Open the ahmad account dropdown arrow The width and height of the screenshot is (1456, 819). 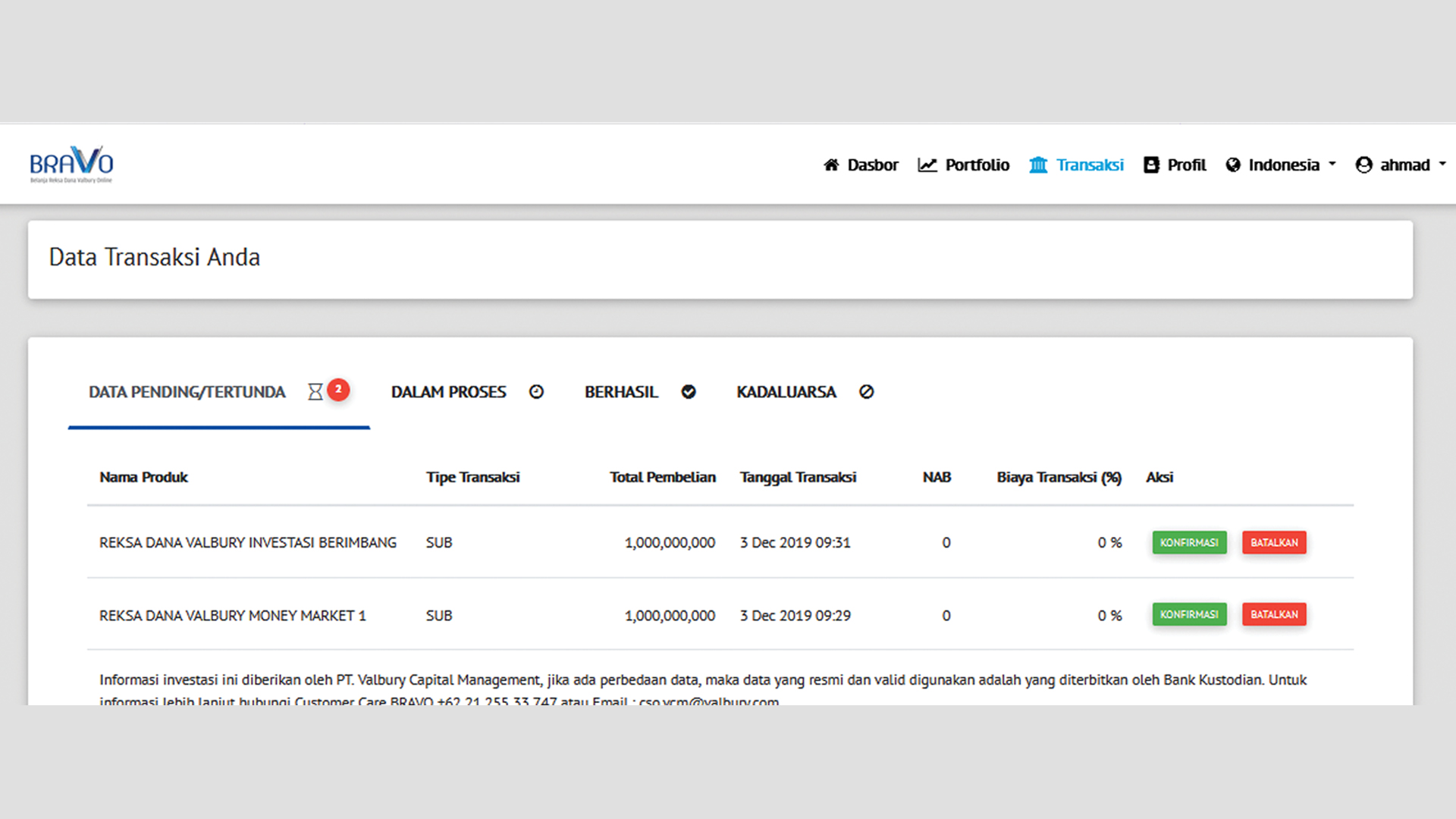[1442, 164]
